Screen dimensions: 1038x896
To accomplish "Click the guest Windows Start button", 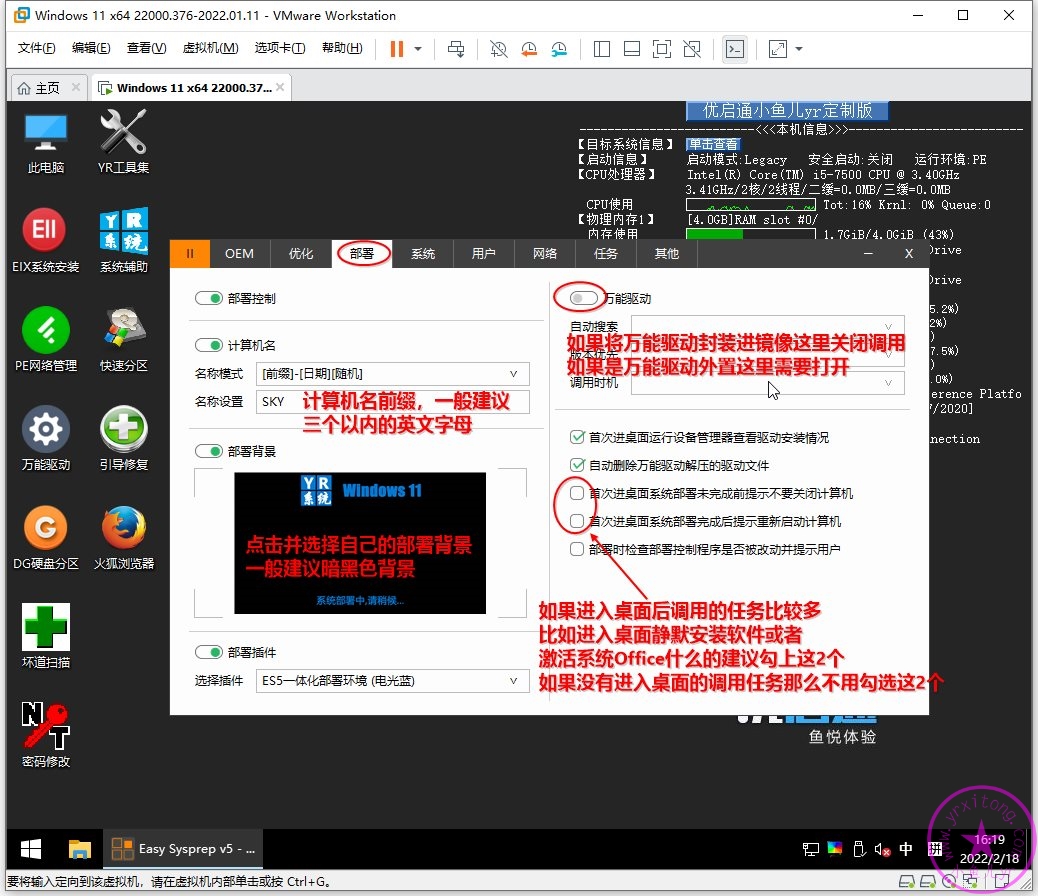I will [x=31, y=848].
